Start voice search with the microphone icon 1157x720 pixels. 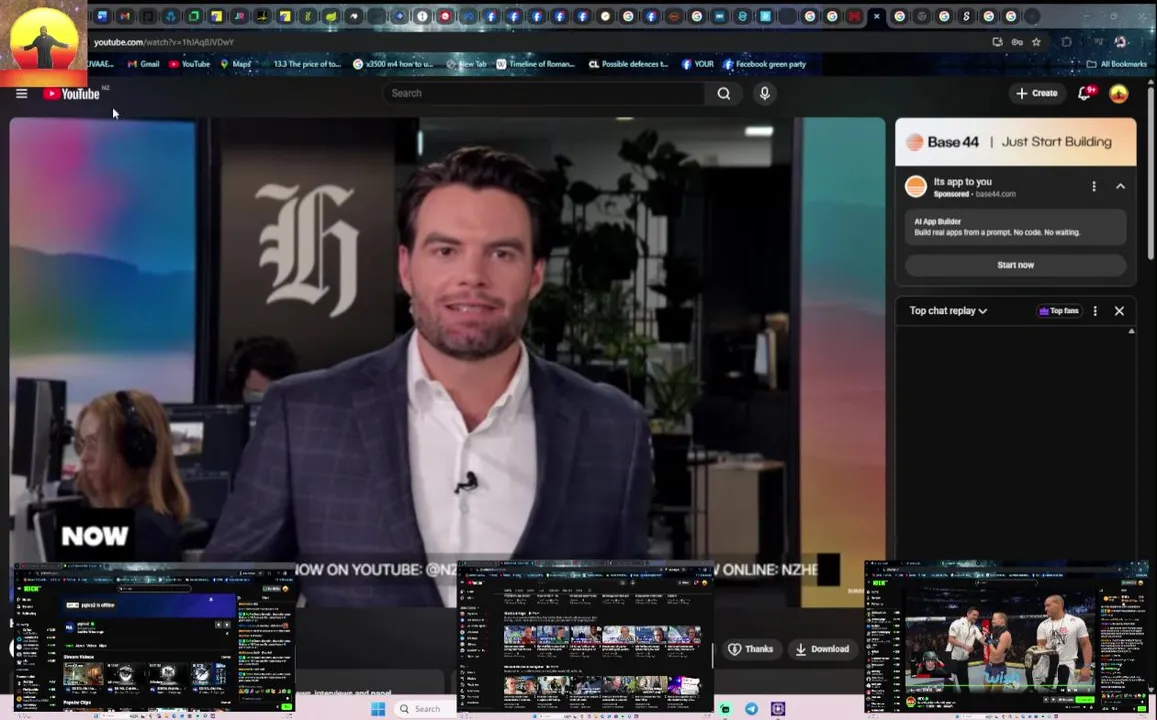764,94
